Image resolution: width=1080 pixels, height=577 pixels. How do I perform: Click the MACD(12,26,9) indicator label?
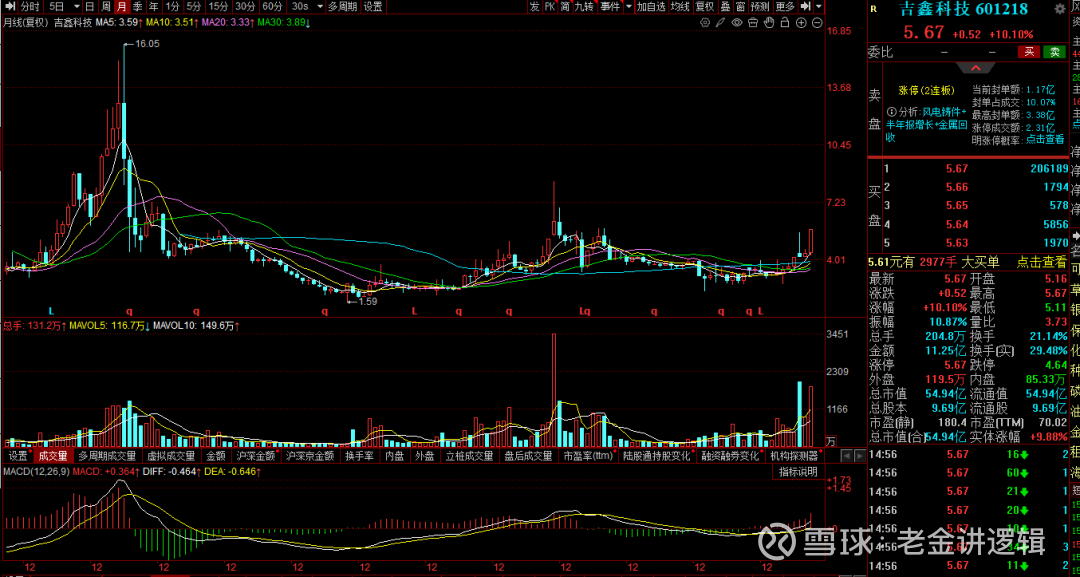pyautogui.click(x=35, y=472)
